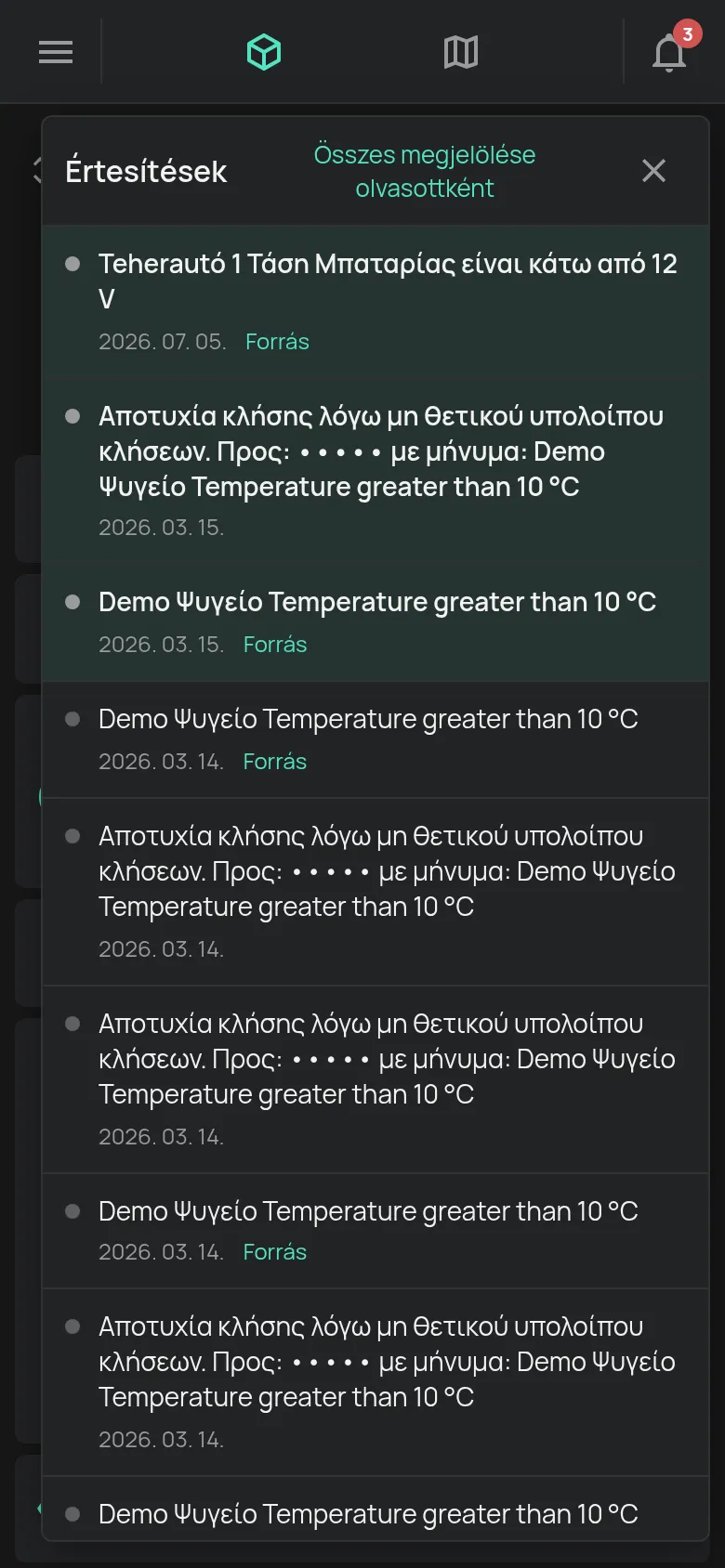This screenshot has height=1568, width=725.
Task: Click the red badge showing 3 notifications
Action: pos(687,34)
